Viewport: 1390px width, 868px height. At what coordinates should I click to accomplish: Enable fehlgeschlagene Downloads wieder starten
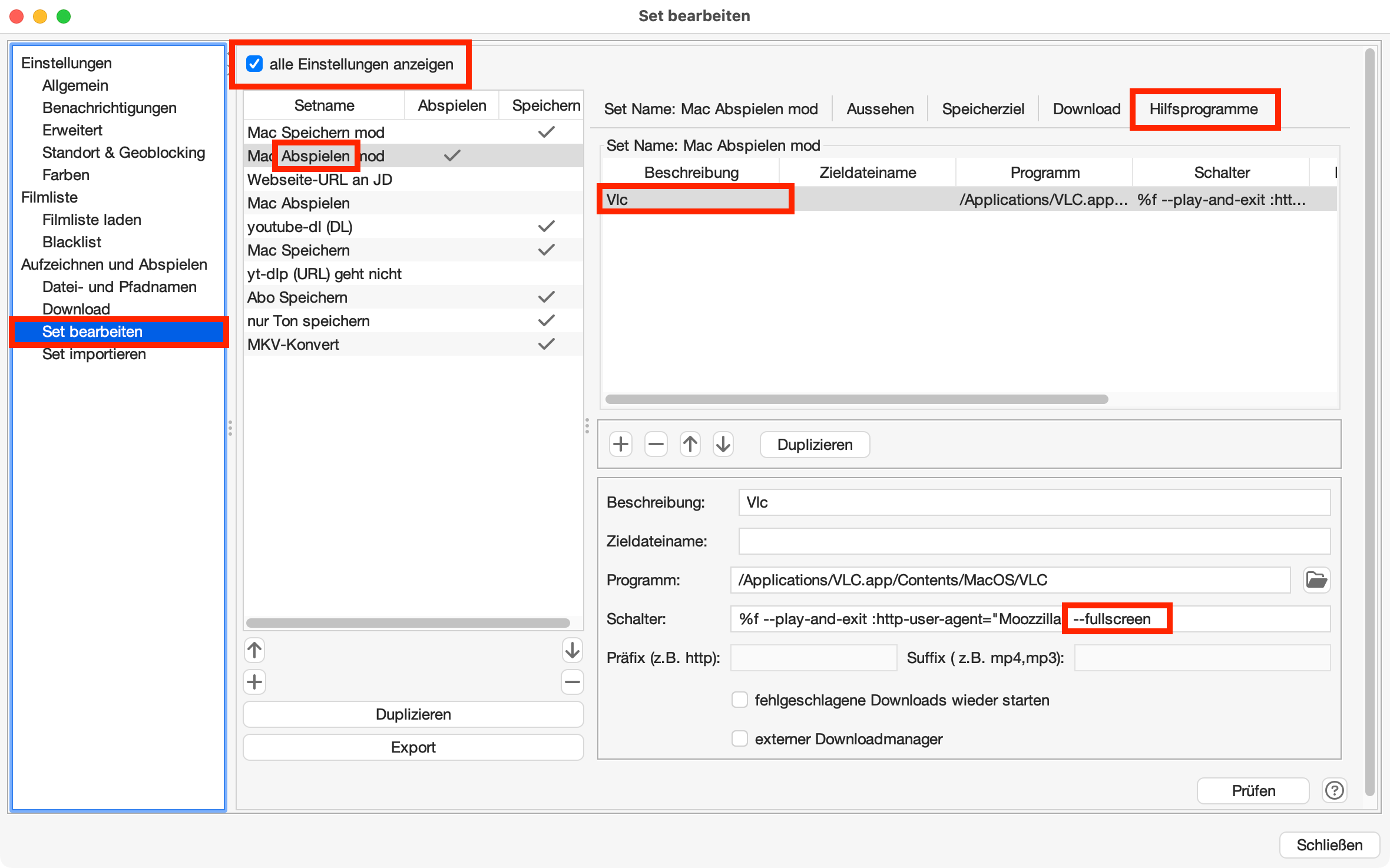[x=740, y=700]
